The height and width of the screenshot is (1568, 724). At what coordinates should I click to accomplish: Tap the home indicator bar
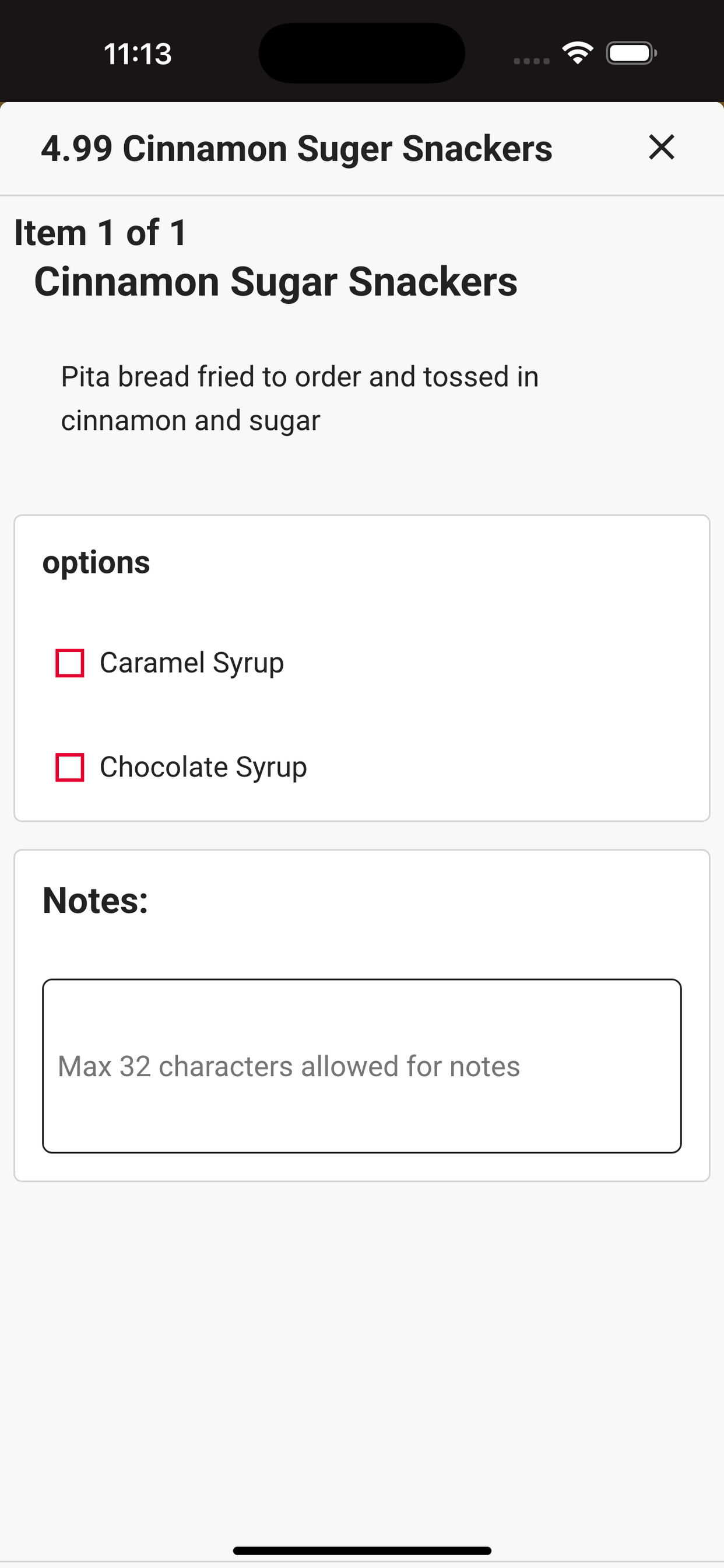point(362,1550)
